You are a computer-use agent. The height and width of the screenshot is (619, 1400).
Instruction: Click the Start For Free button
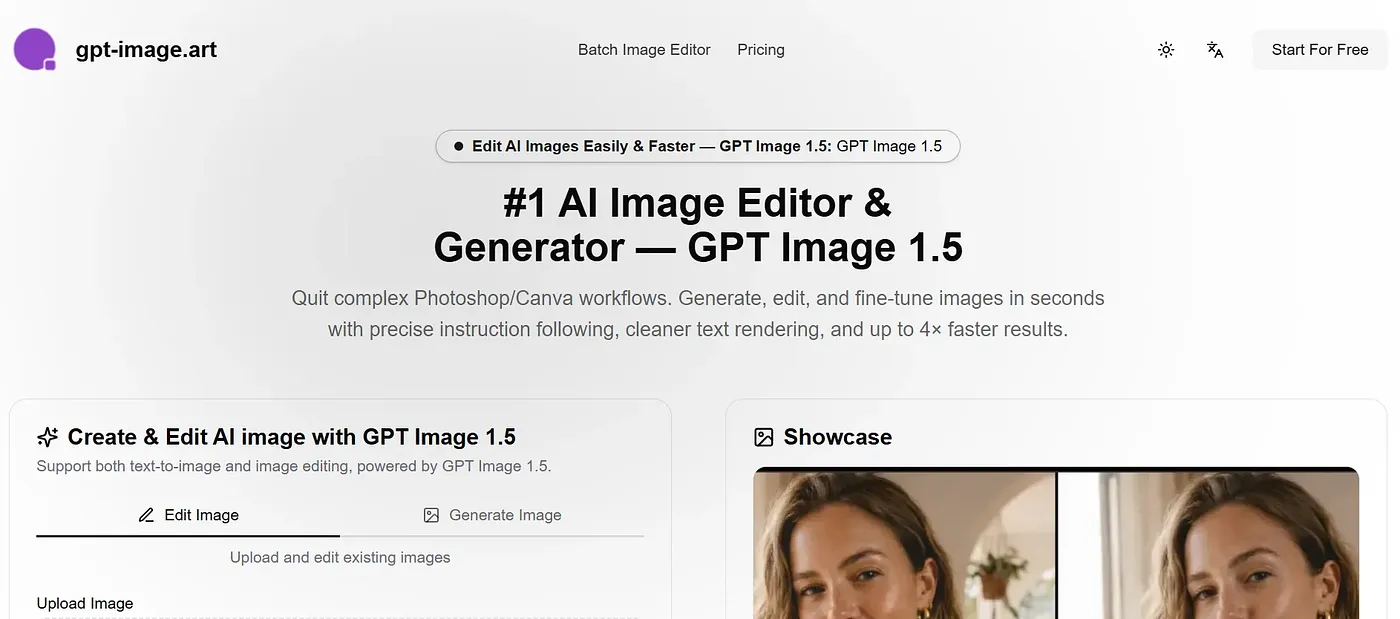[x=1320, y=50]
